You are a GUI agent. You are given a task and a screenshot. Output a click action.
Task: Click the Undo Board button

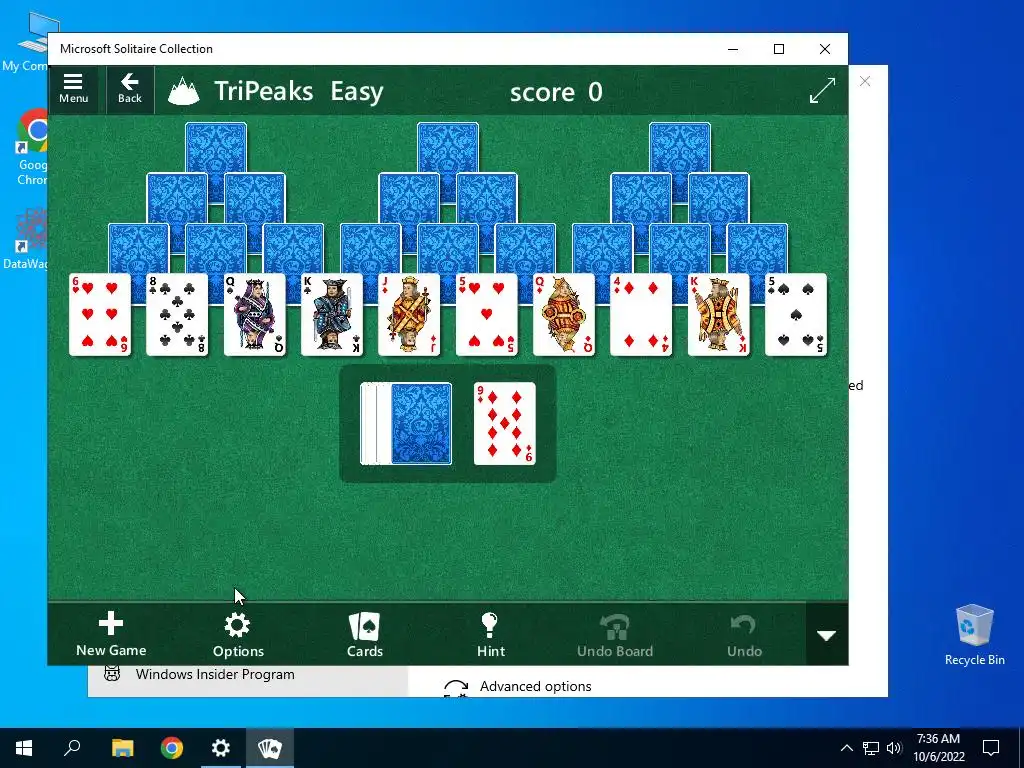tap(615, 634)
